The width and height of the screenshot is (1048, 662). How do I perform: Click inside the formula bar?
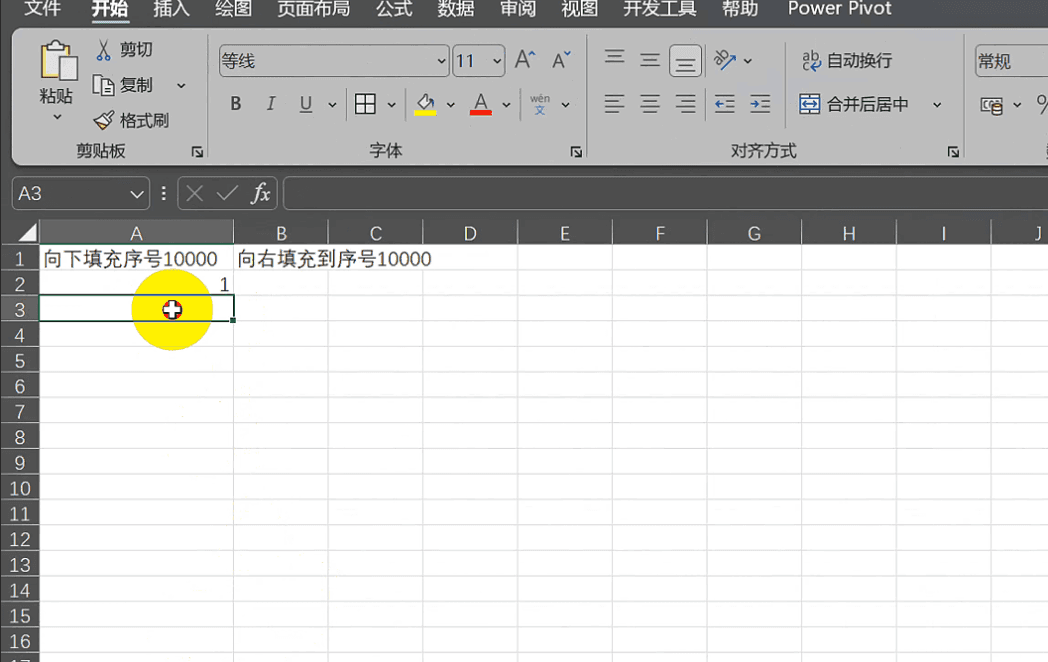[x=666, y=194]
